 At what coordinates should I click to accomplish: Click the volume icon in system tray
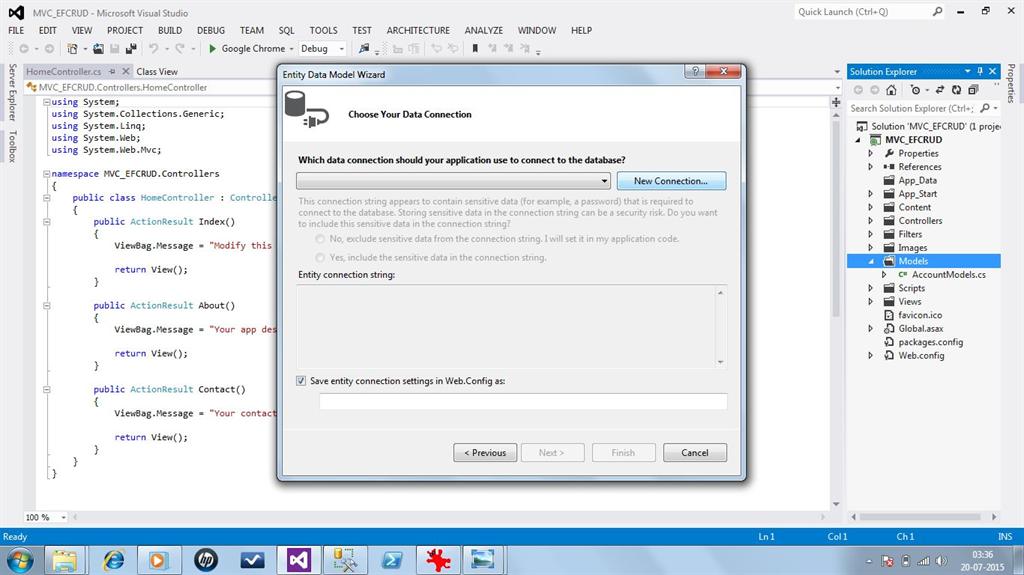coord(940,561)
